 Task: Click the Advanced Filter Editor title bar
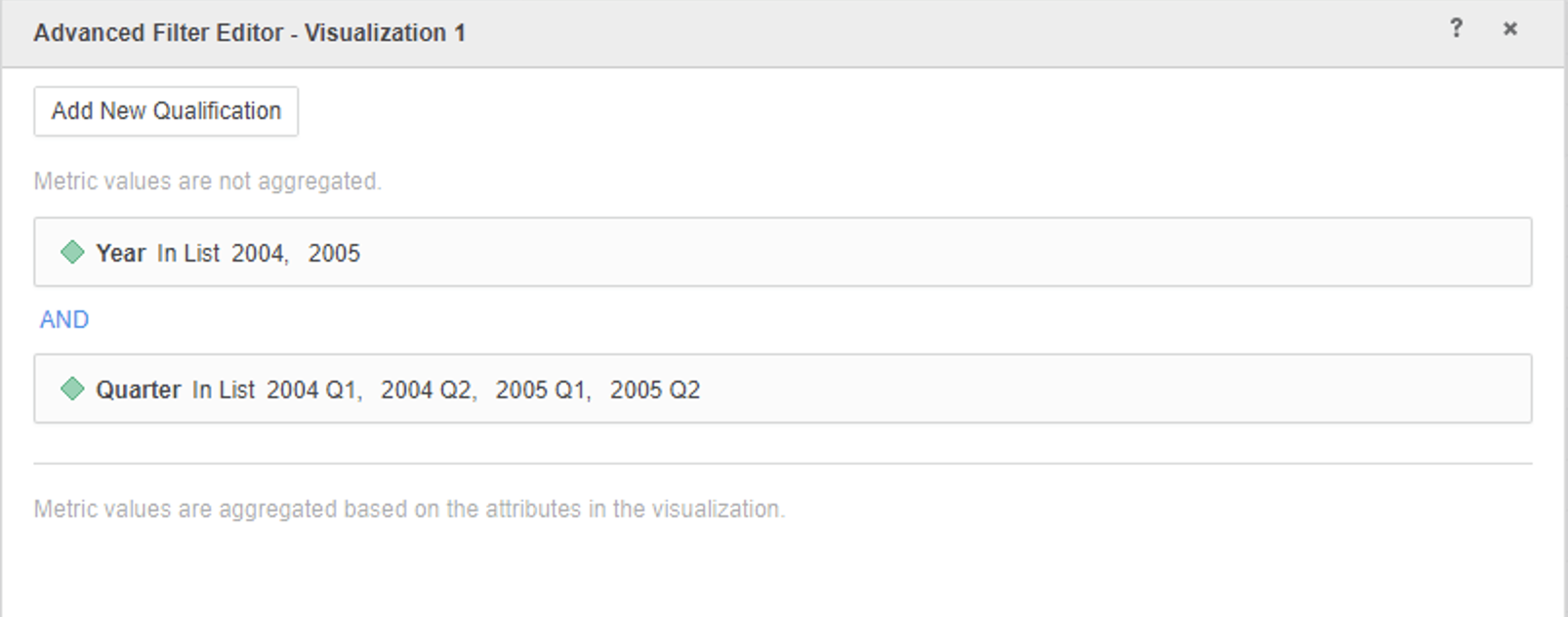(250, 30)
